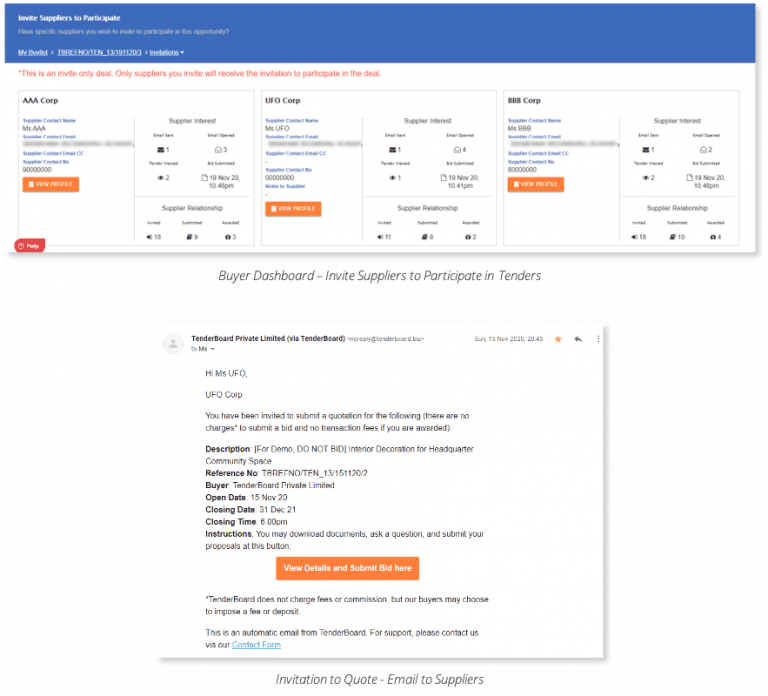Click the invited megaphone icon in UFO Corp card
Image resolution: width=768 pixels, height=696 pixels.
(380, 237)
